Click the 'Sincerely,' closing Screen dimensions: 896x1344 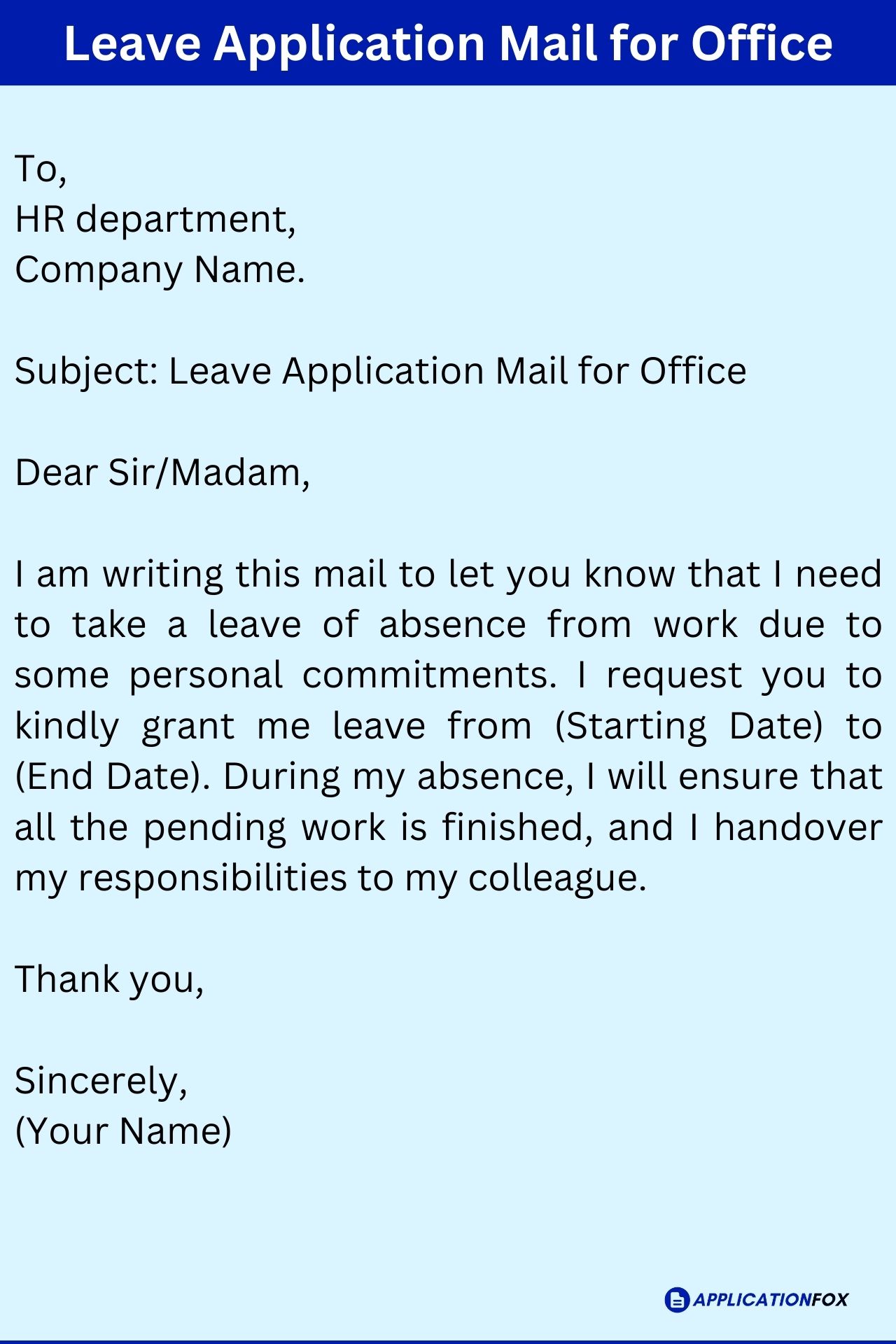[101, 1081]
